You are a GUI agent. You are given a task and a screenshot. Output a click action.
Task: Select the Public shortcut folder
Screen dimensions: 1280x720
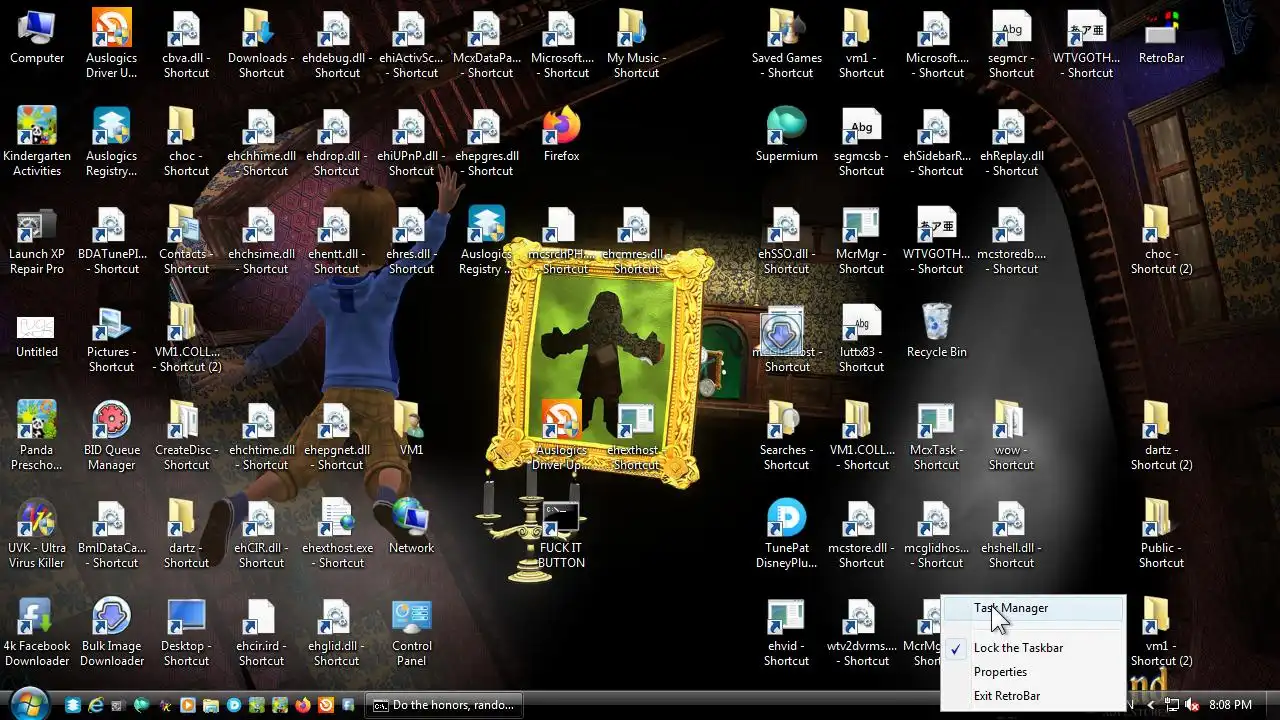(1161, 535)
